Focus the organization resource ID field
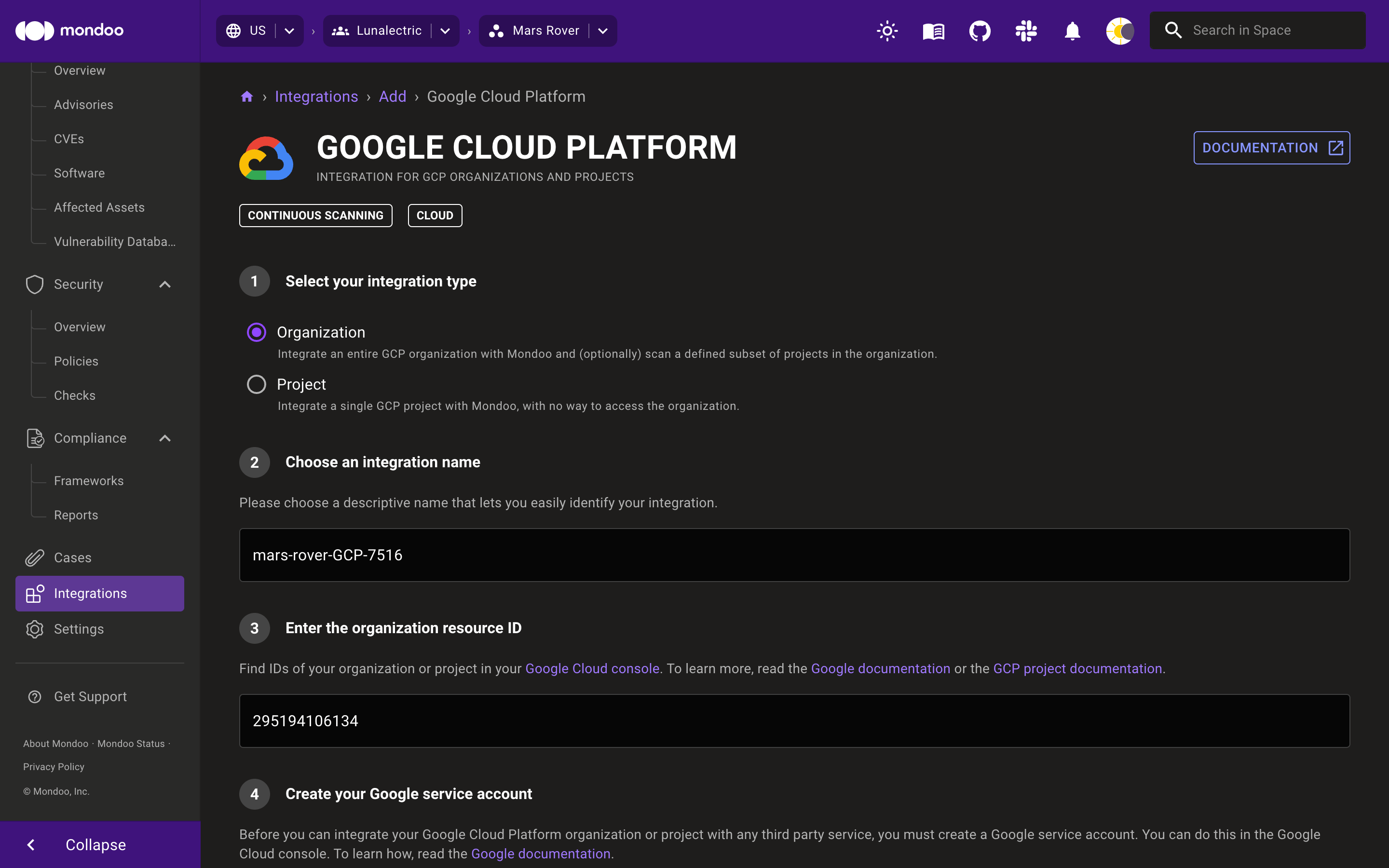1389x868 pixels. click(x=794, y=721)
